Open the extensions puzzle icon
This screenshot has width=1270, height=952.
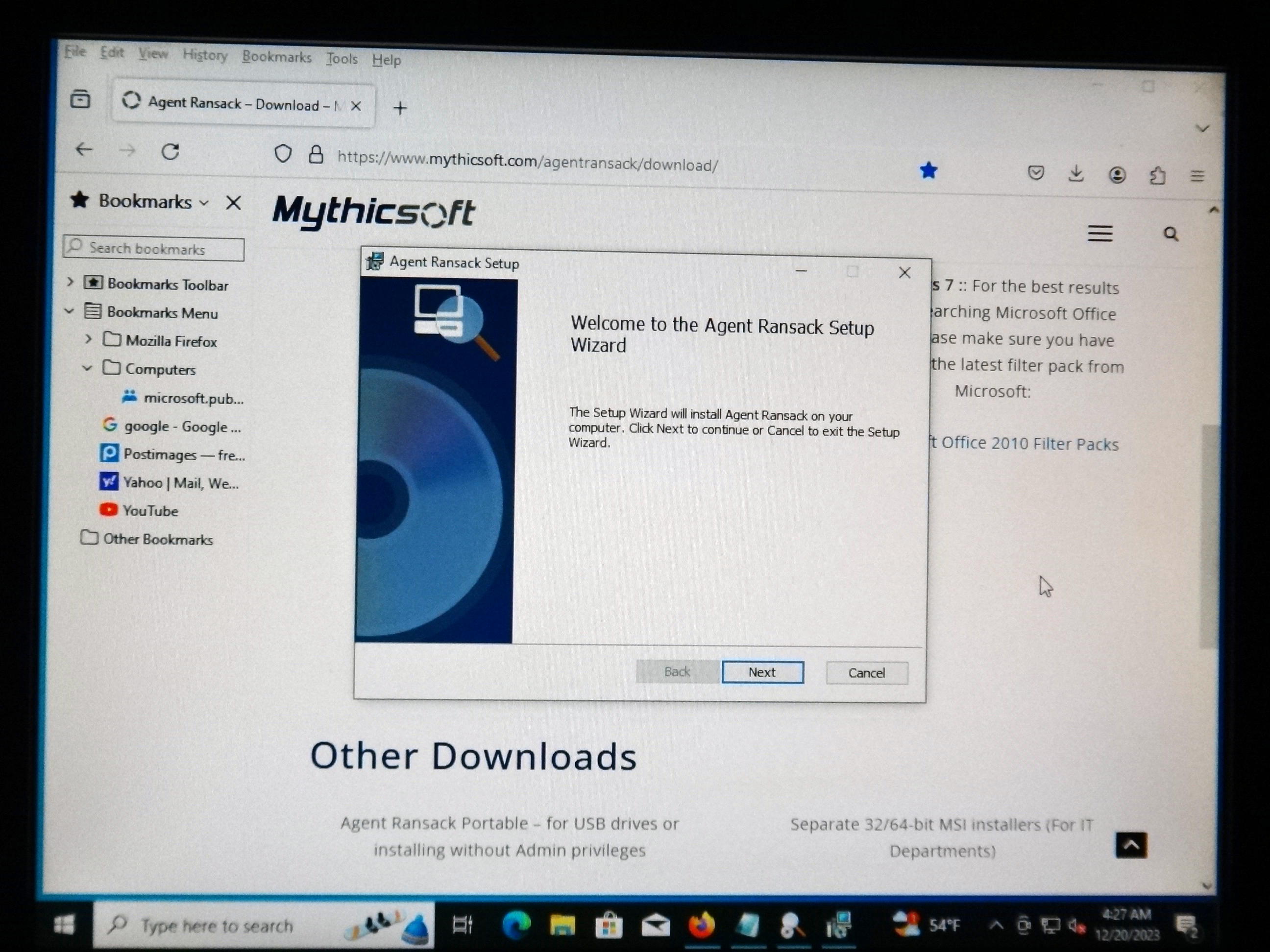coord(1157,176)
